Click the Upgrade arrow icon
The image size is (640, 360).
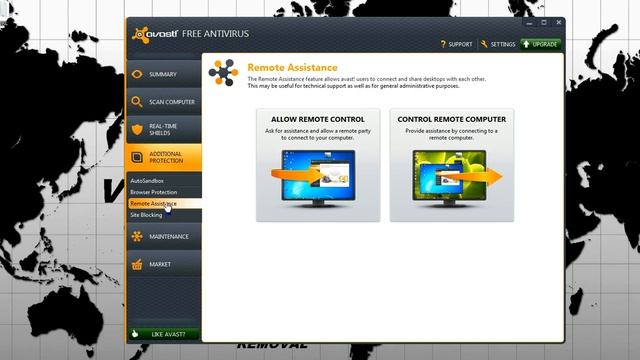coord(526,44)
